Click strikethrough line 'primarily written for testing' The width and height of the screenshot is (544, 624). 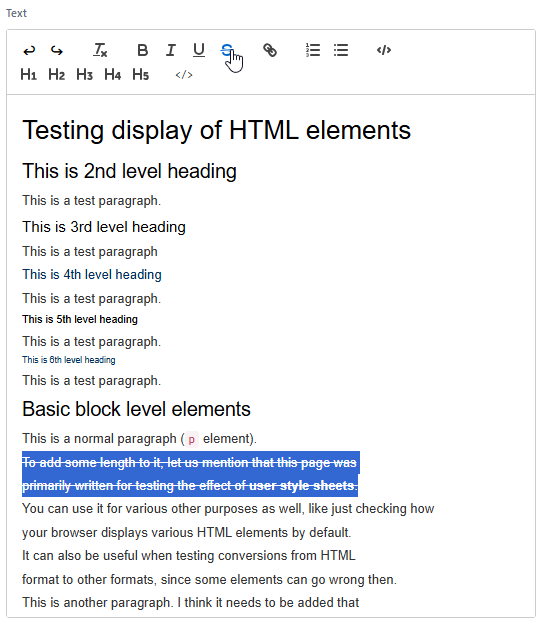pos(190,486)
